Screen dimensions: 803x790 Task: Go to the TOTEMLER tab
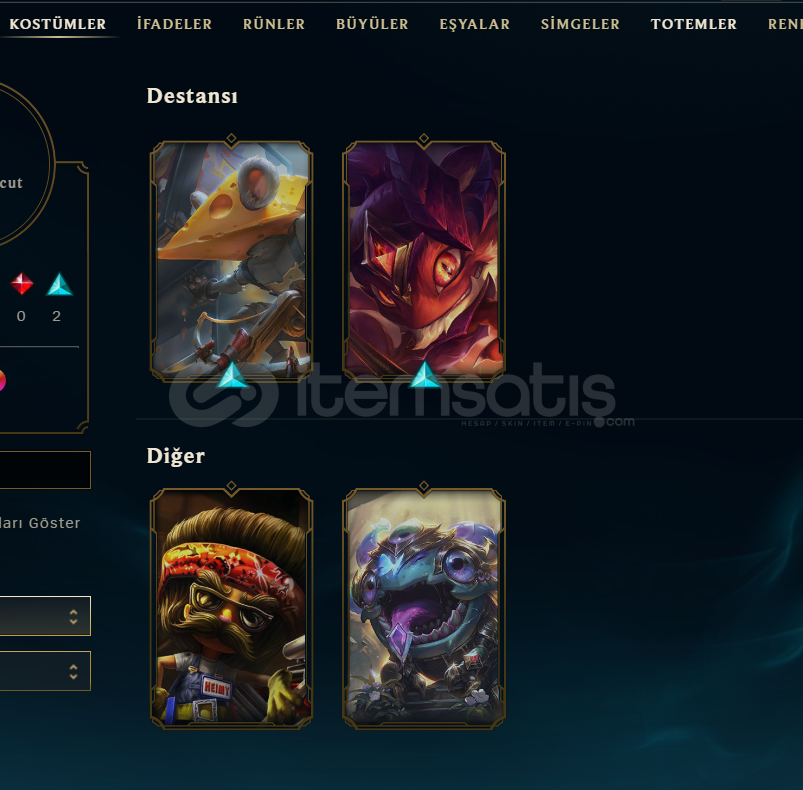(x=694, y=24)
